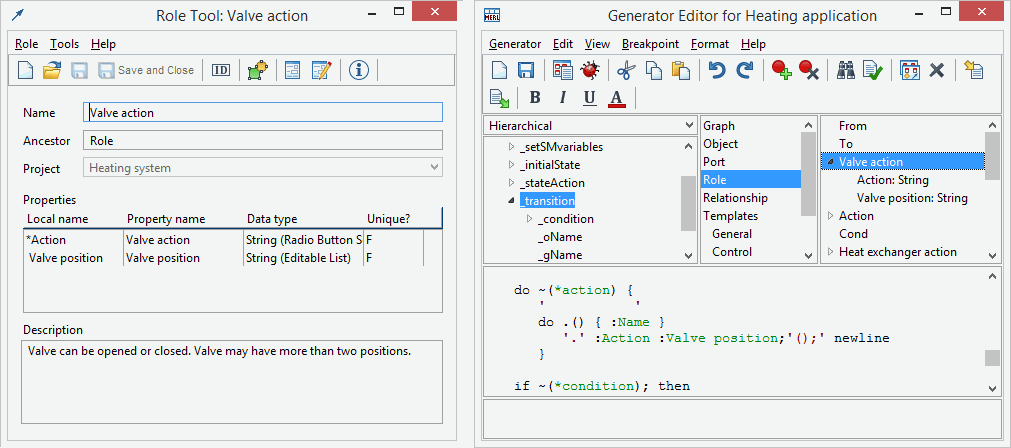Select the *Action property row
Screen dimensions: 1011x448
coord(223,240)
